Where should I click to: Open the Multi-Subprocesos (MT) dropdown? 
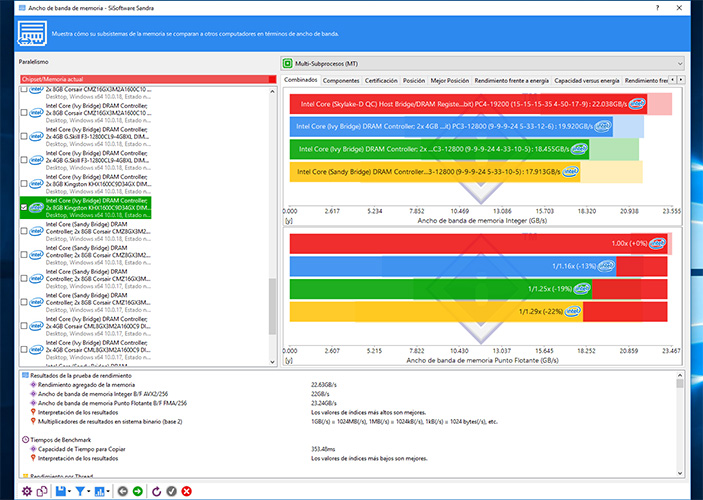coord(482,64)
